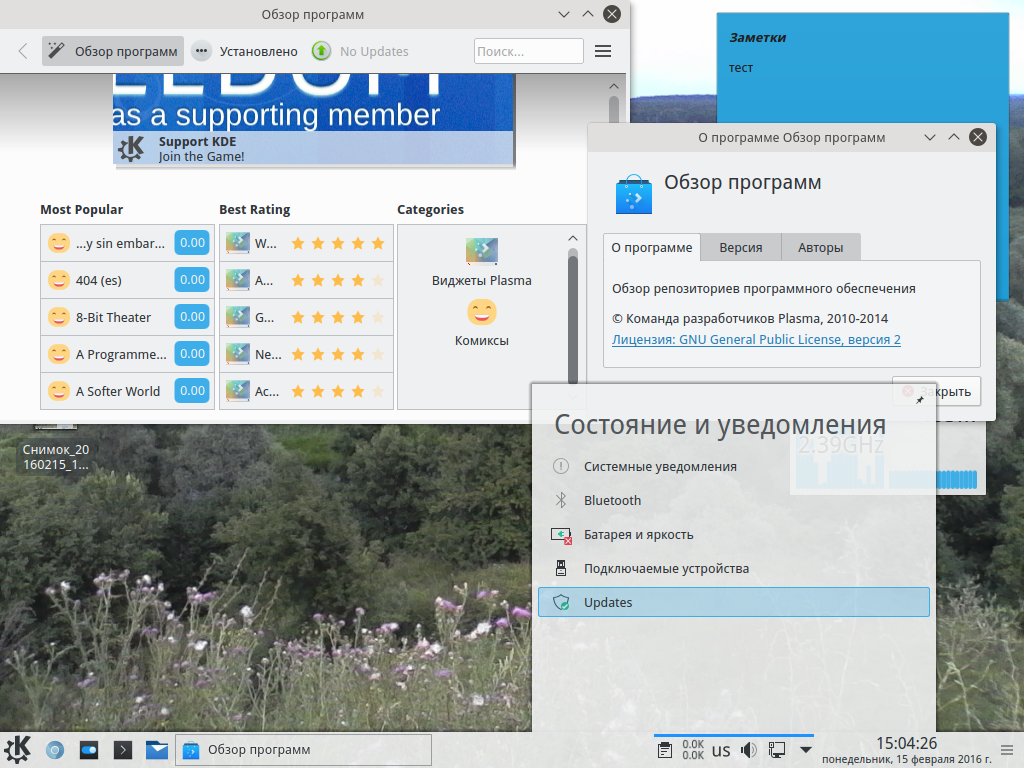Viewport: 1024px width, 768px height.
Task: Click the 0.00 badge beside 8-Bit Theater
Action: (192, 317)
